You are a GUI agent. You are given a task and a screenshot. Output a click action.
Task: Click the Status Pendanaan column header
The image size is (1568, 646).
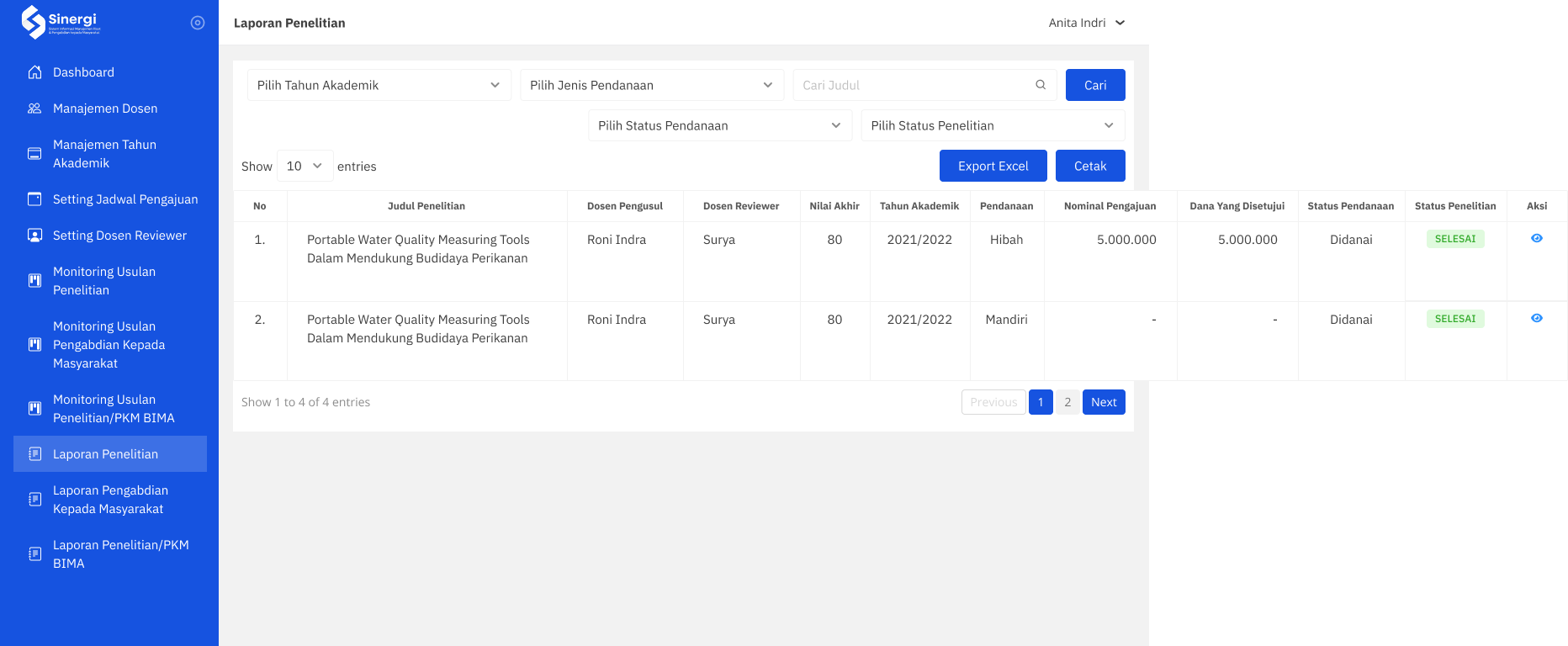tap(1351, 206)
